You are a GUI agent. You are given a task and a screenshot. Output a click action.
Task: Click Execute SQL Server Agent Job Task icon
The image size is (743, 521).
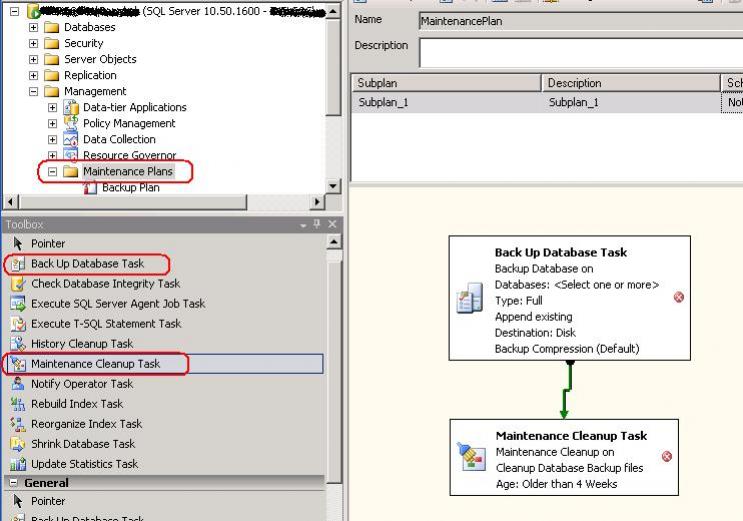(x=18, y=304)
